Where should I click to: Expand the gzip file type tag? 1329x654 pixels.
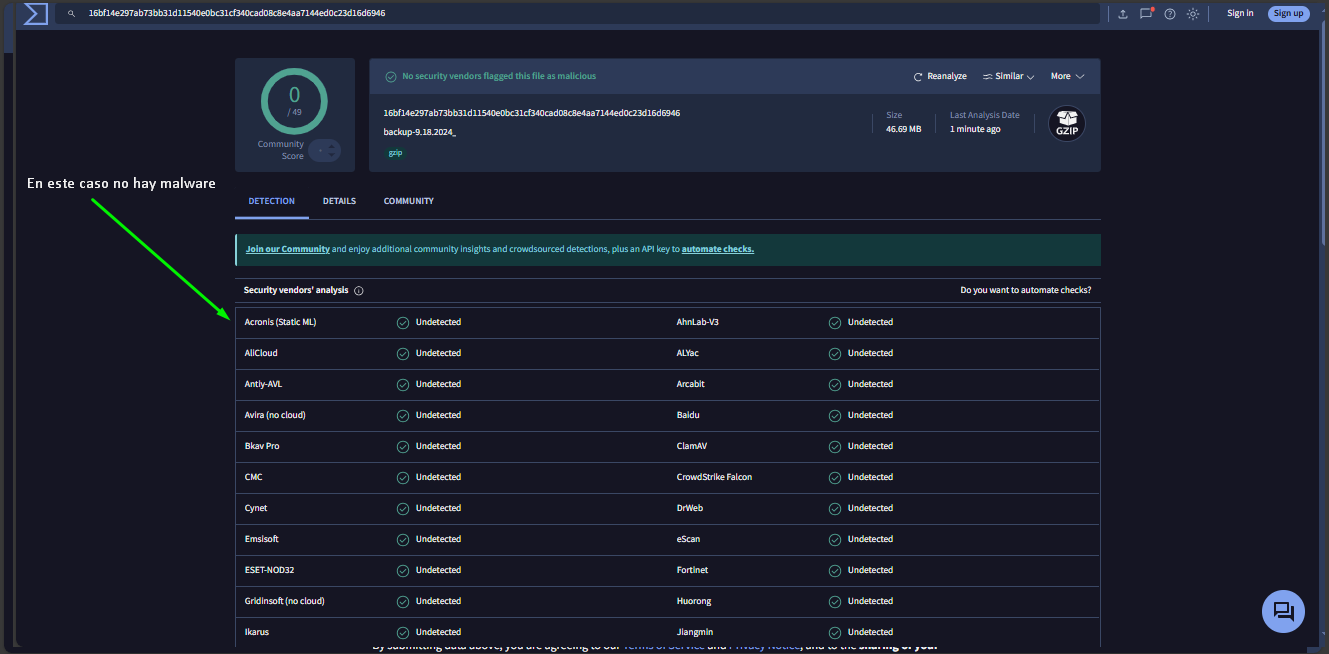[395, 152]
